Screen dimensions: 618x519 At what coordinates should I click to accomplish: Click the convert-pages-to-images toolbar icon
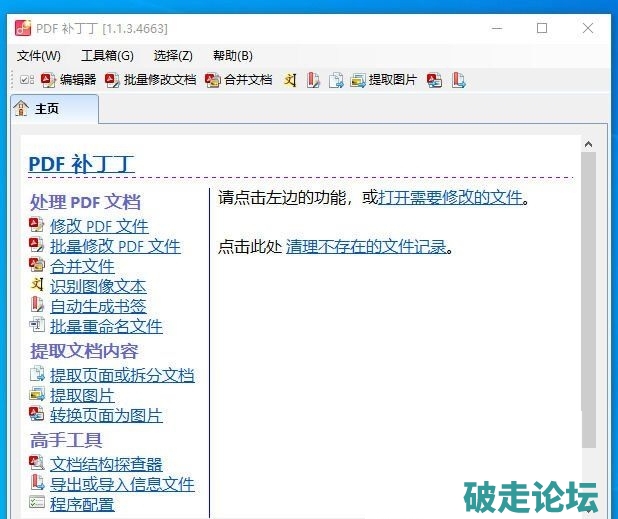tap(435, 80)
